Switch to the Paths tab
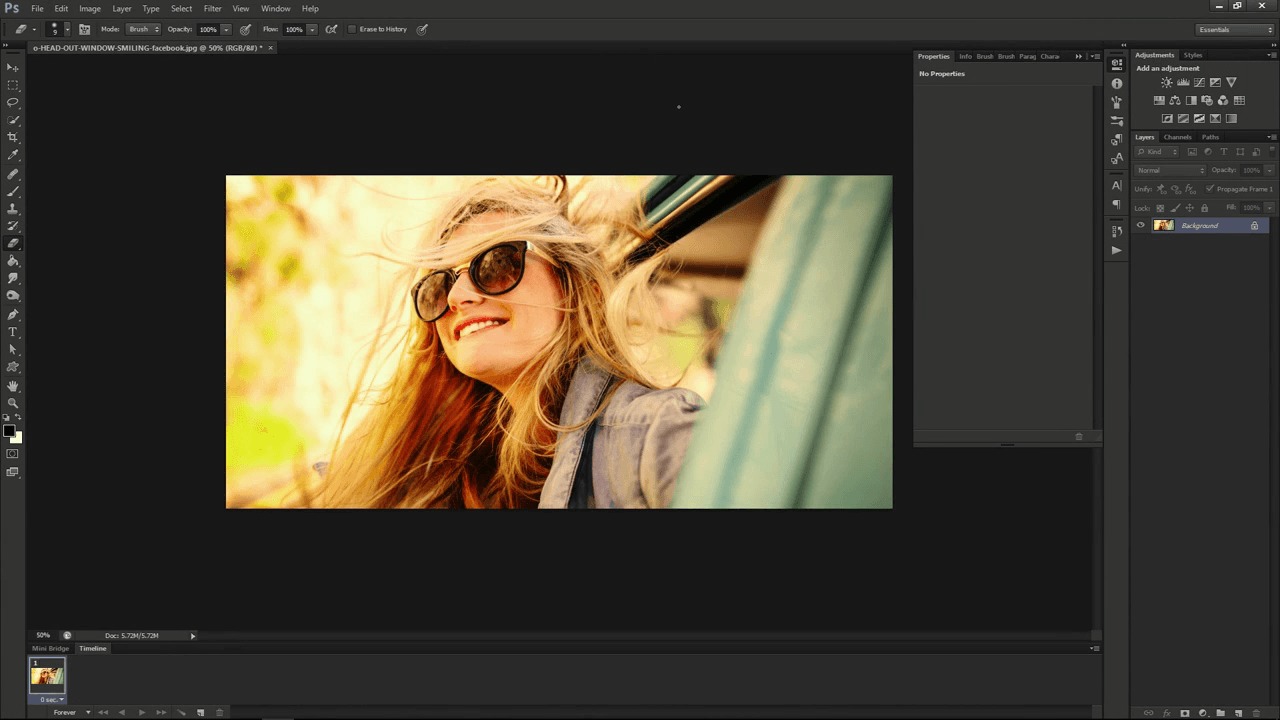The height and width of the screenshot is (720, 1280). pos(1210,137)
